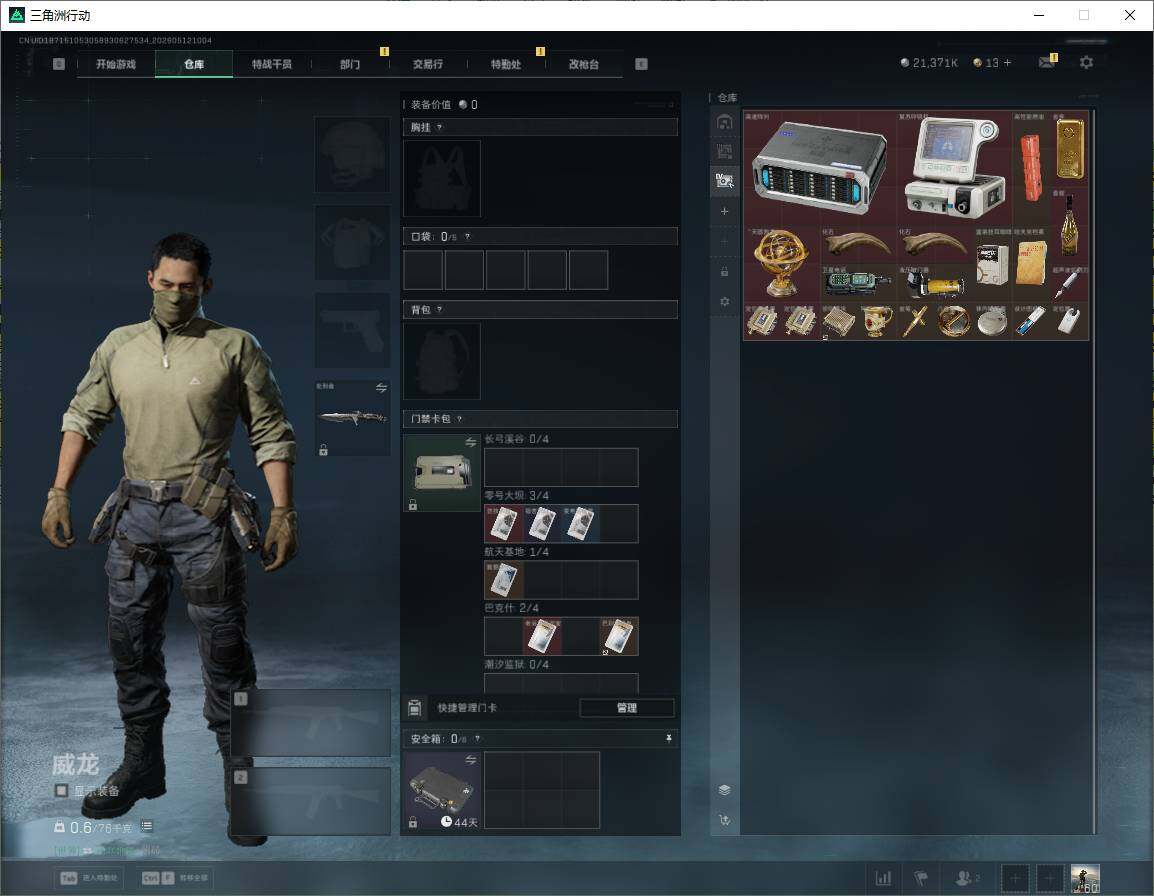
Task: Select second stash tab icon in sidebar
Action: click(724, 152)
